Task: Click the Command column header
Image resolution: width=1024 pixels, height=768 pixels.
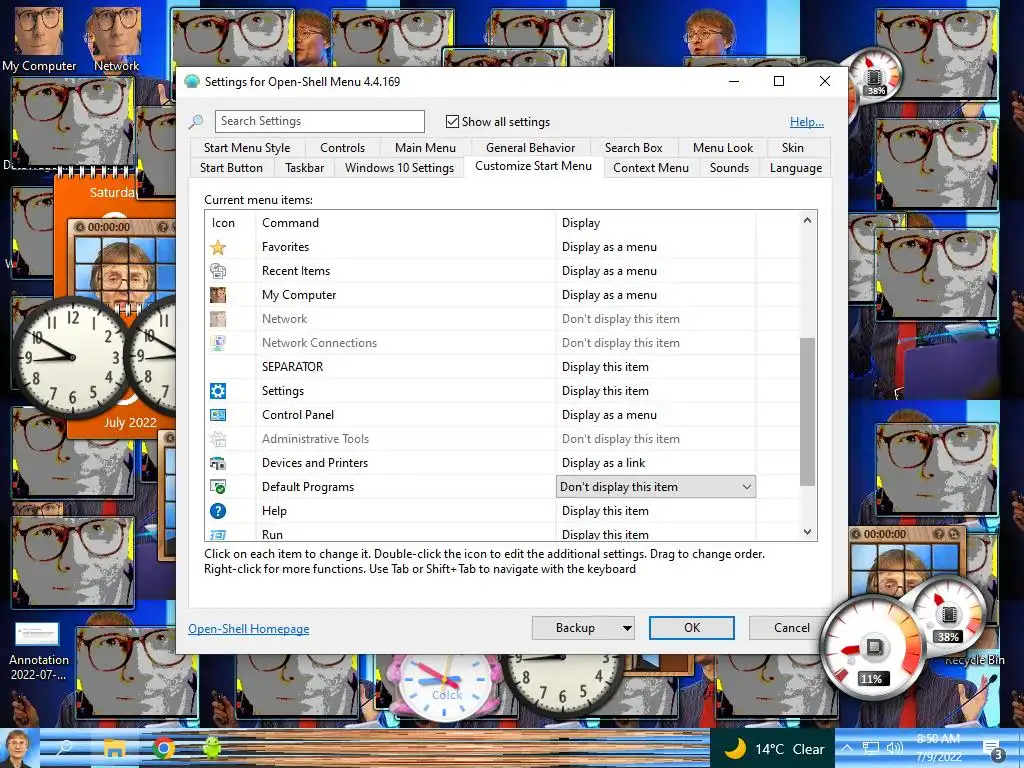Action: click(291, 223)
